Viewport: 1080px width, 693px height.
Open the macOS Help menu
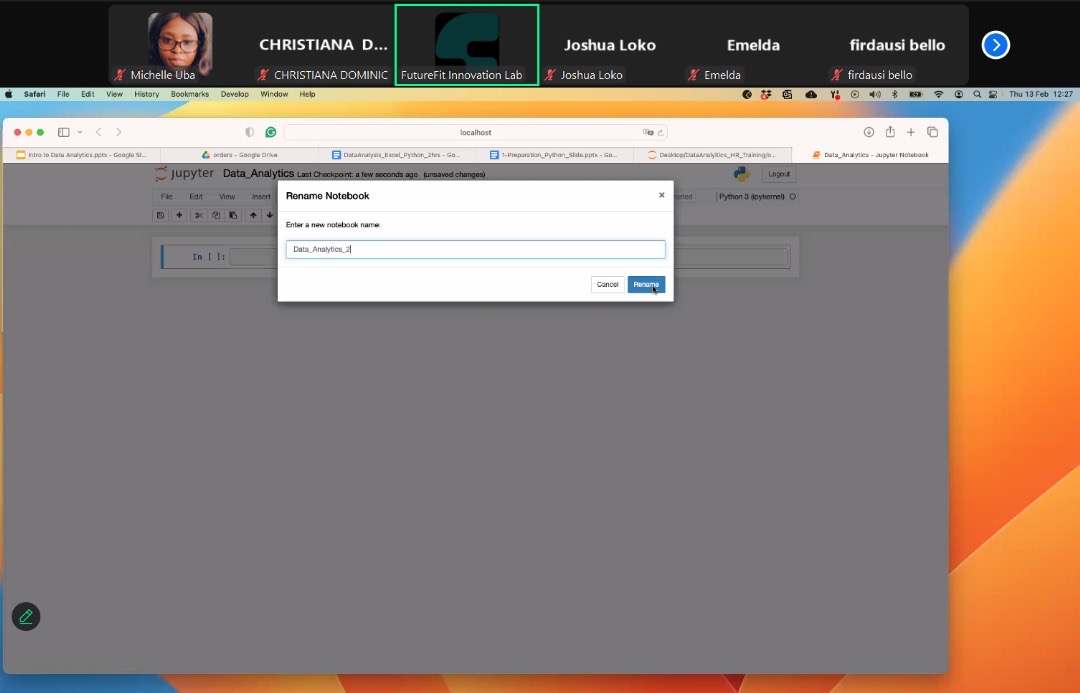click(307, 94)
